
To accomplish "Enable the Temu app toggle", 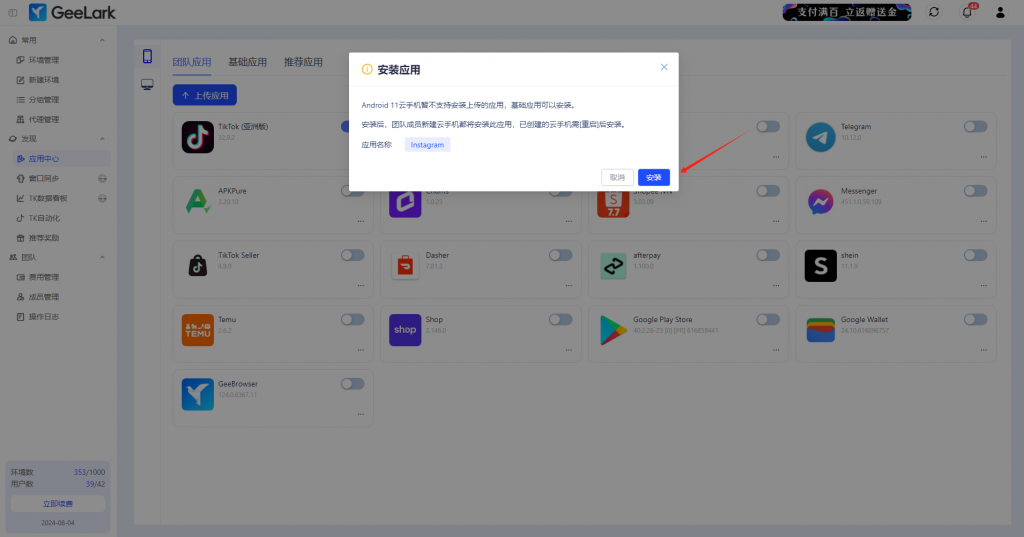I will click(352, 319).
